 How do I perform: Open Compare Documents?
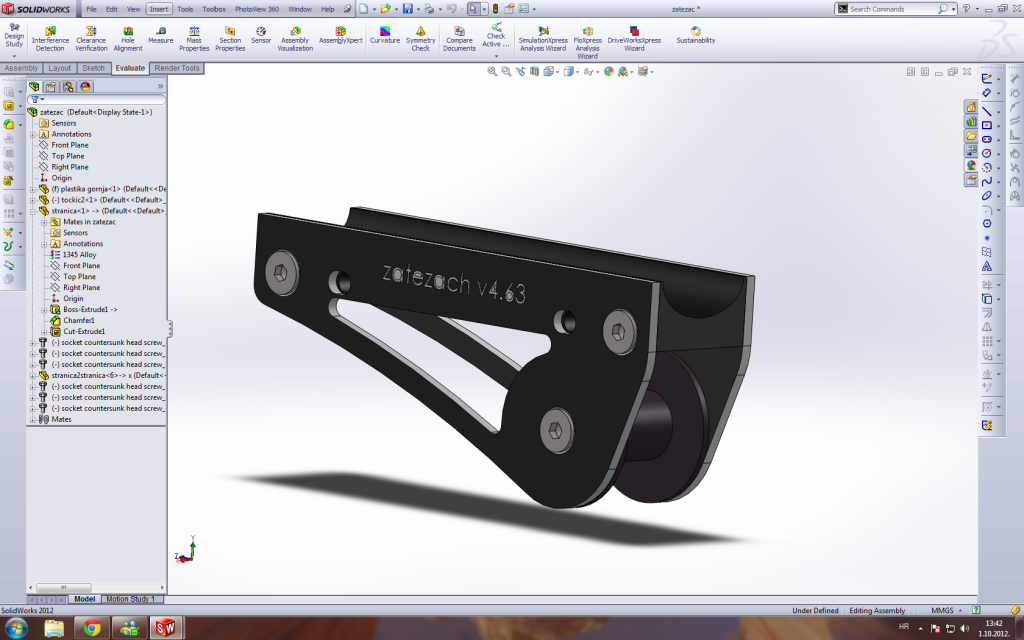coord(459,39)
